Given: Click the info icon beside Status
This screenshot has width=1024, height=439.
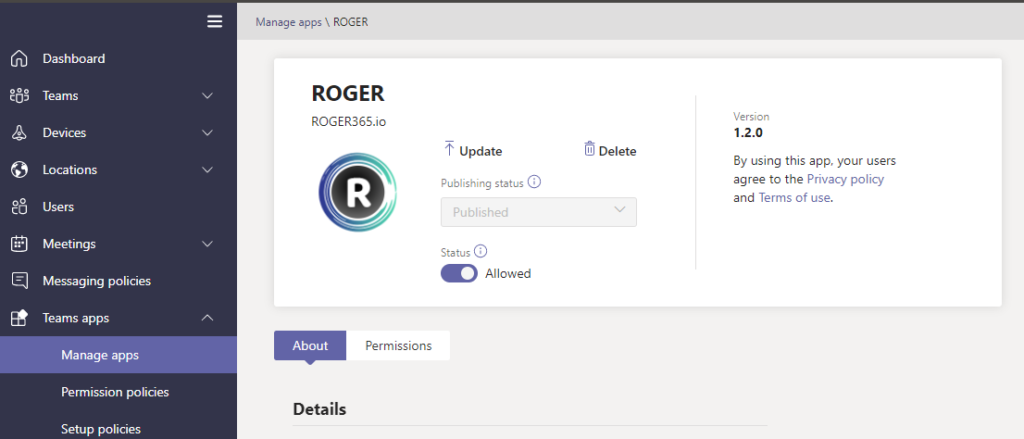Looking at the screenshot, I should 480,252.
